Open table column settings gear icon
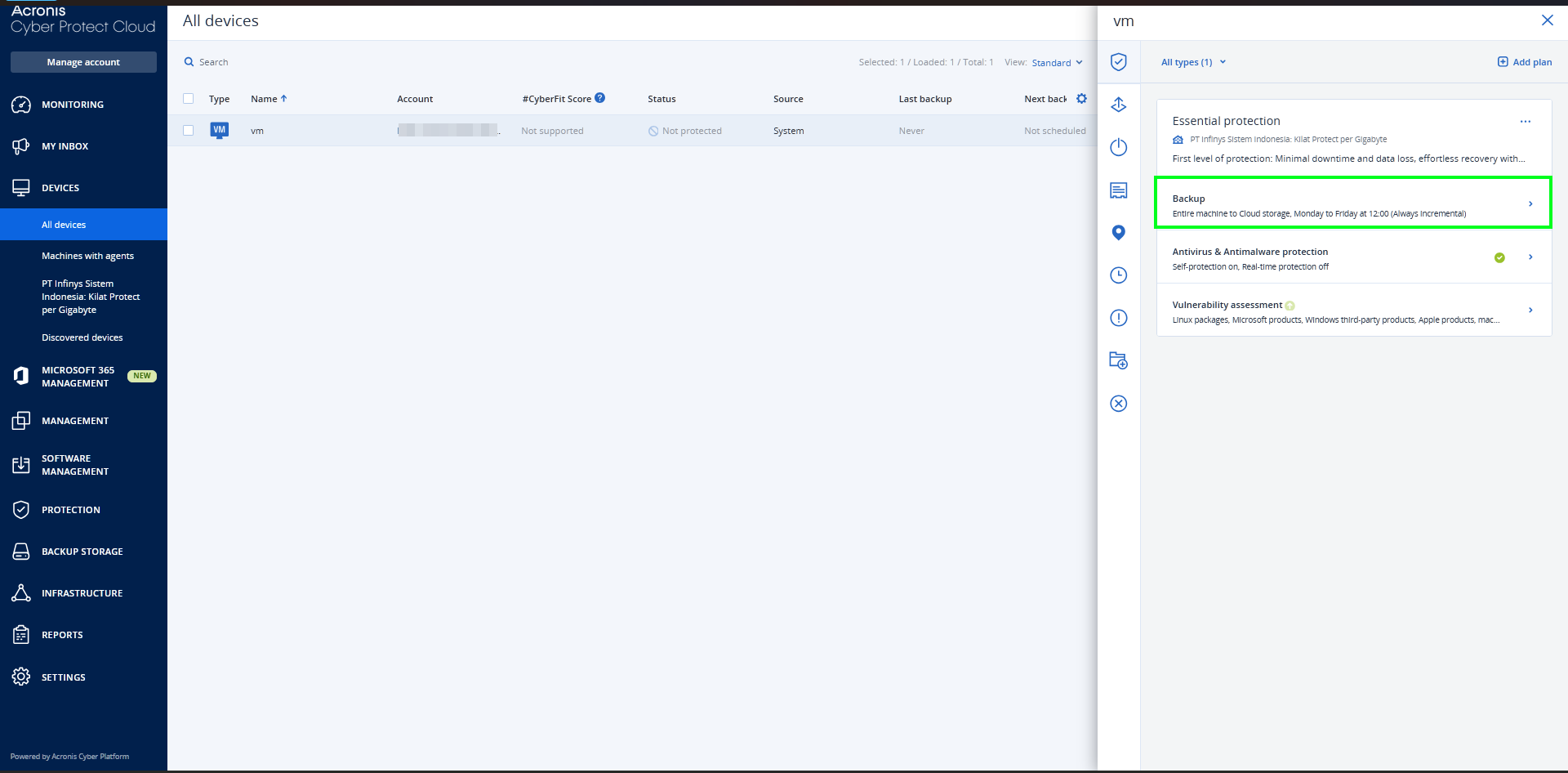Screen dimensions: 1568x773 [x=1081, y=99]
